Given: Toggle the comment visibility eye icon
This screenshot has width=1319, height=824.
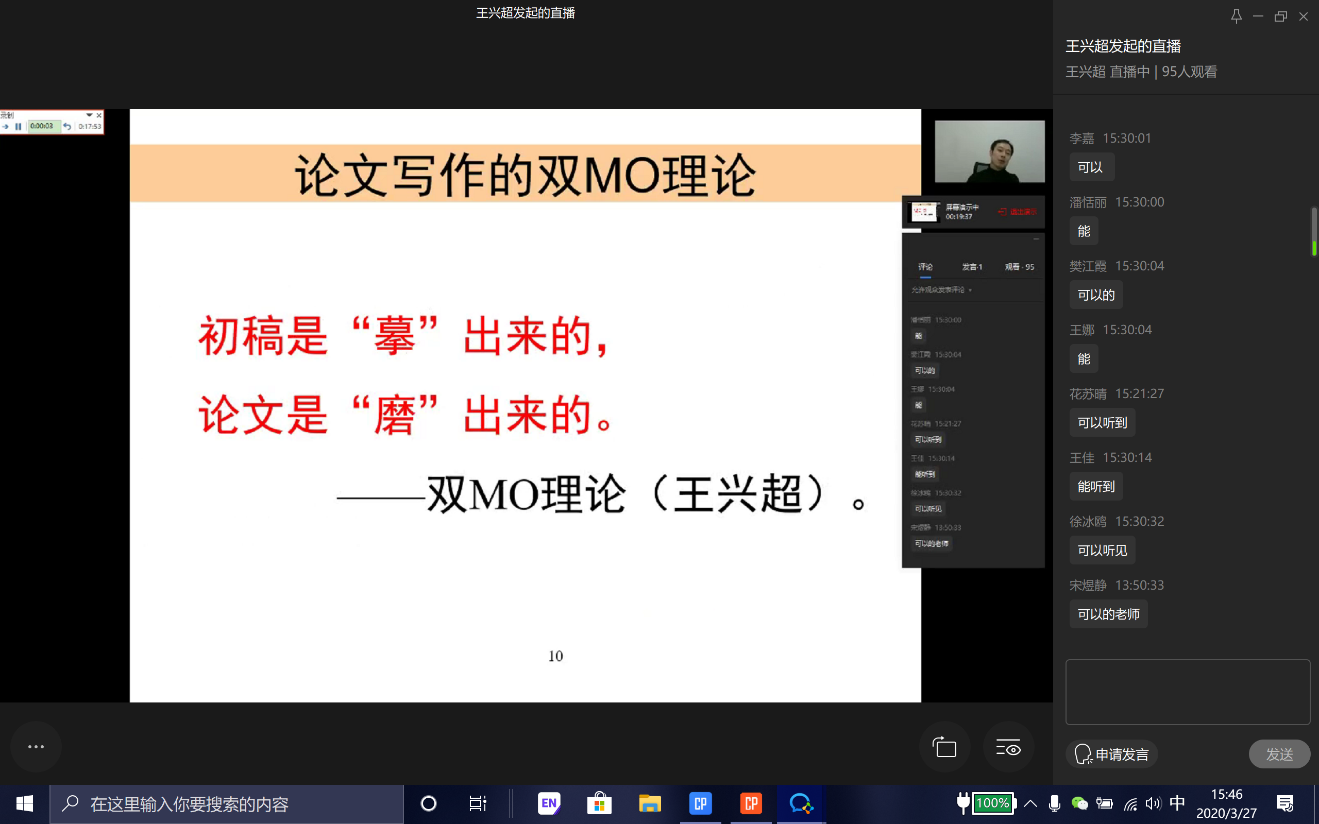Looking at the screenshot, I should click(x=1008, y=747).
